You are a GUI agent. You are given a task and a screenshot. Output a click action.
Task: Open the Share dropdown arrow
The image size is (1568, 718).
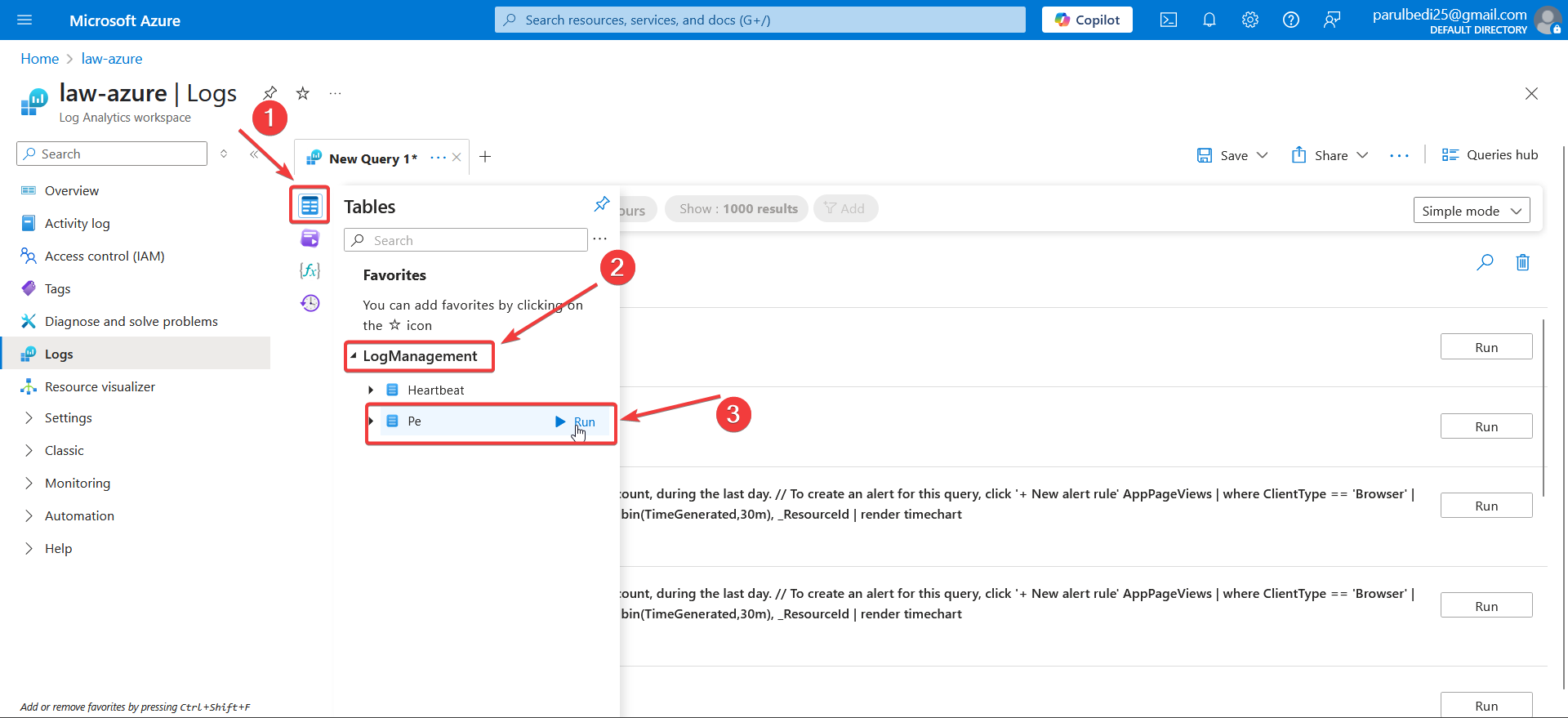click(1362, 155)
